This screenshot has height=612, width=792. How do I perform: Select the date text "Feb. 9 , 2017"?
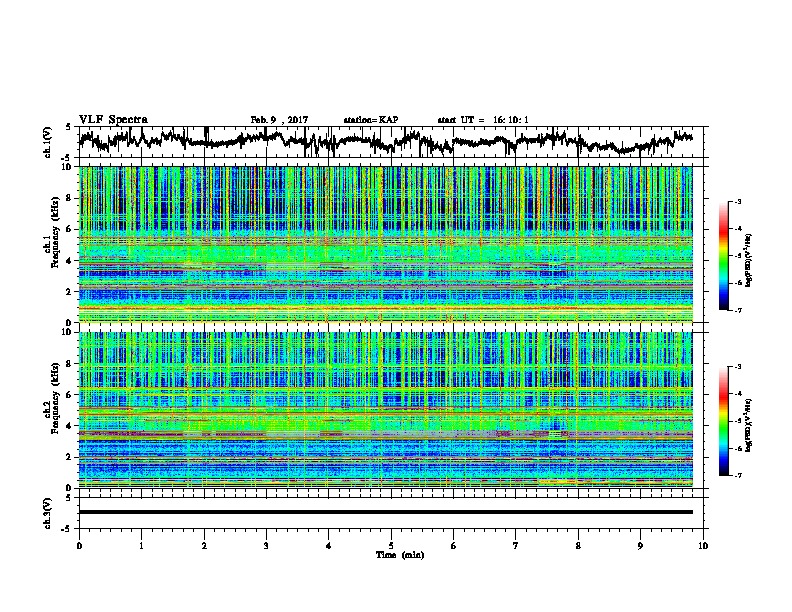click(x=279, y=120)
